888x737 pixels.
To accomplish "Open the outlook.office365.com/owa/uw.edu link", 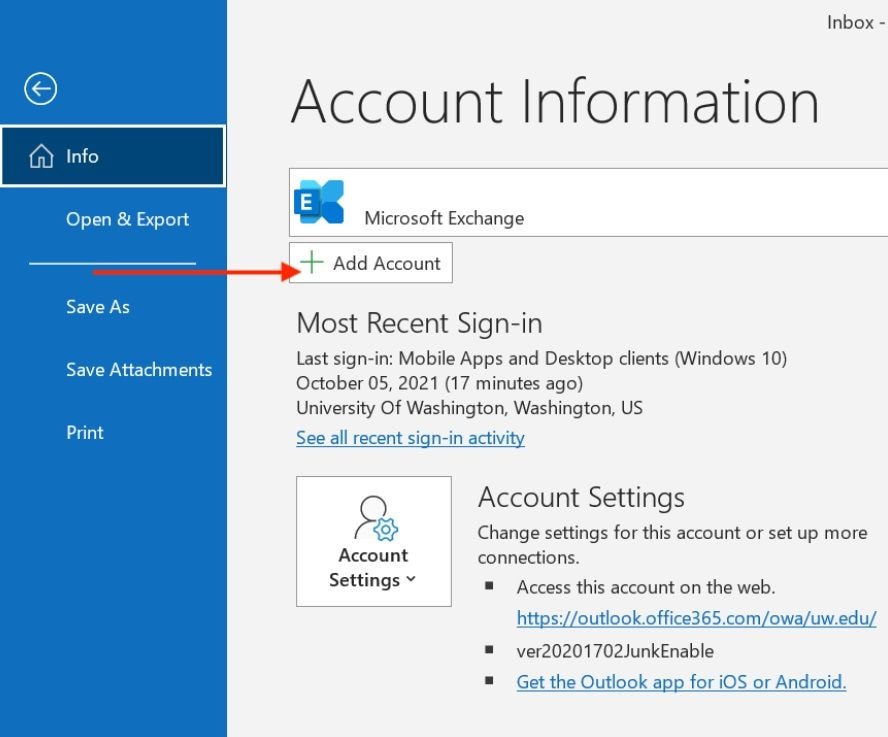I will [697, 618].
